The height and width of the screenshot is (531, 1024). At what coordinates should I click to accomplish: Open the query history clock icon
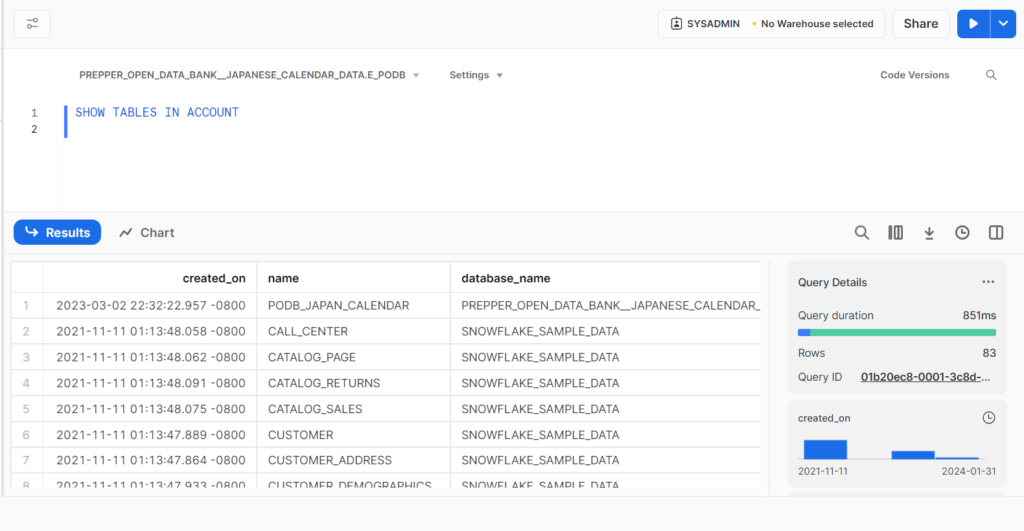tap(962, 233)
